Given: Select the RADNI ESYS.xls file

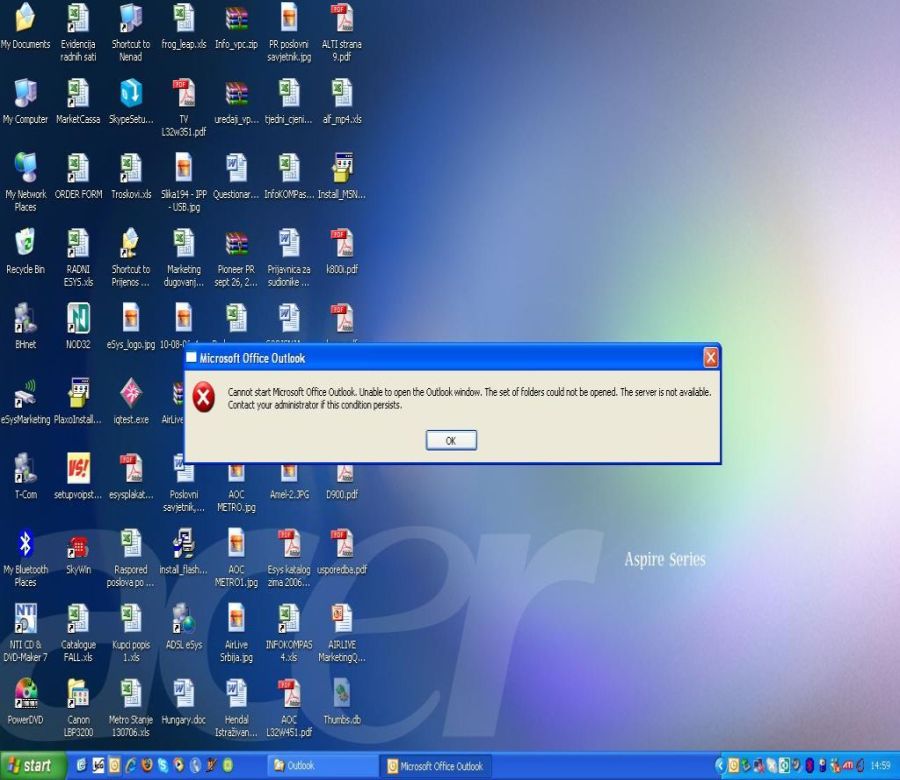Looking at the screenshot, I should click(78, 257).
